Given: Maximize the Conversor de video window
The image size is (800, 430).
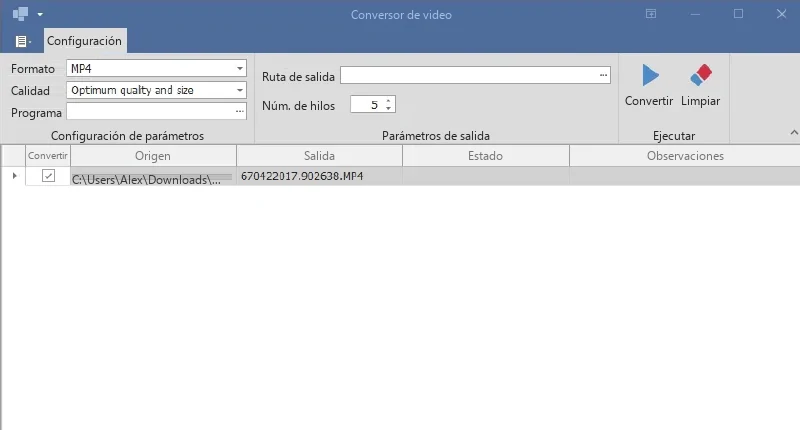Looking at the screenshot, I should pyautogui.click(x=738, y=14).
